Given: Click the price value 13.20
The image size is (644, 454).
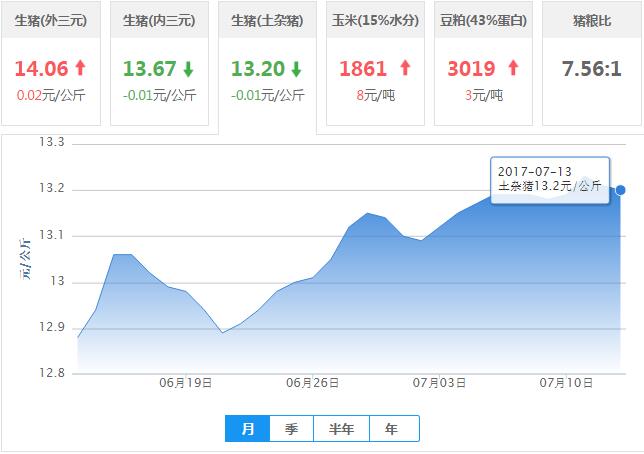Looking at the screenshot, I should [258, 69].
